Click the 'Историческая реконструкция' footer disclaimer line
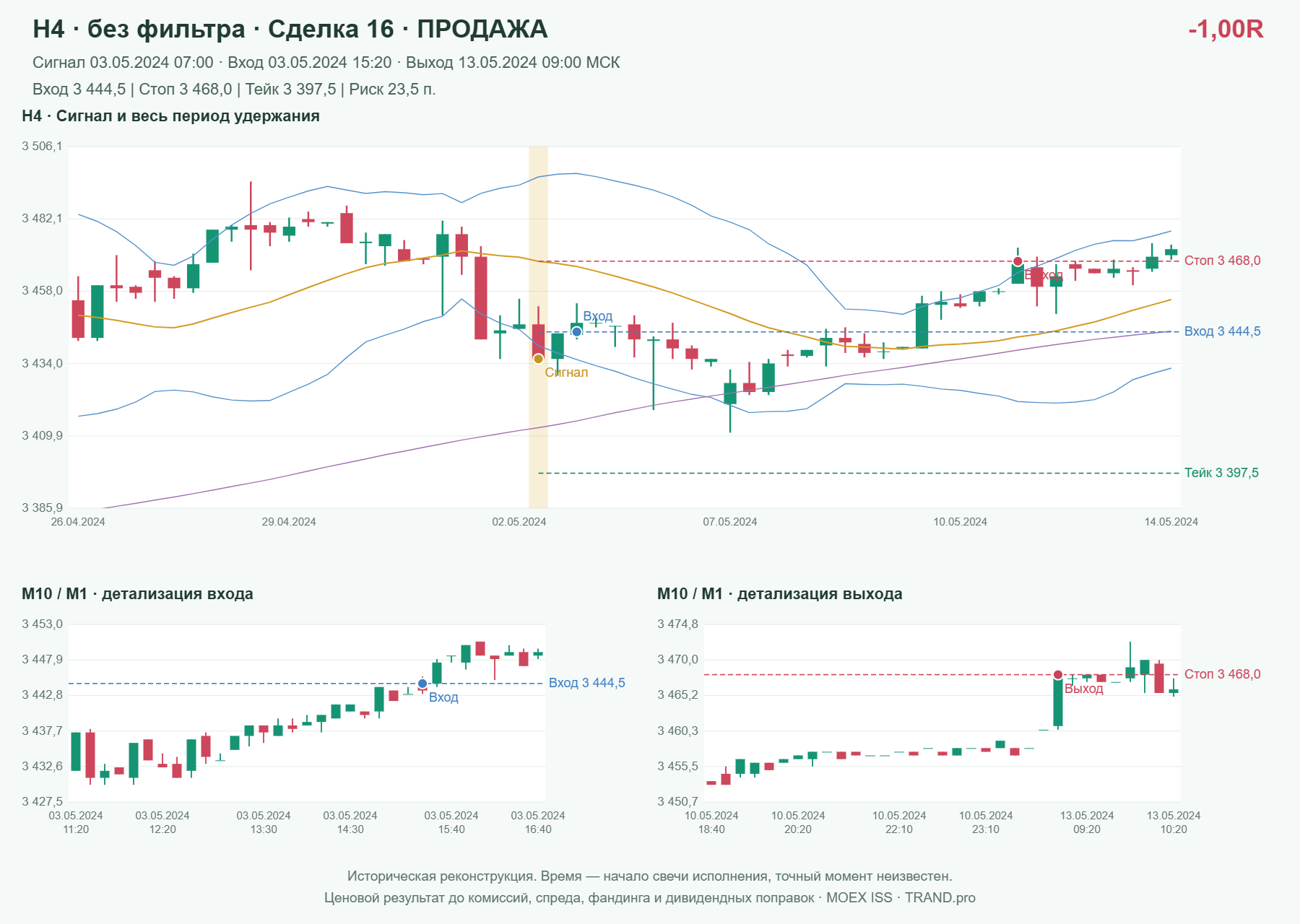 pyautogui.click(x=650, y=876)
